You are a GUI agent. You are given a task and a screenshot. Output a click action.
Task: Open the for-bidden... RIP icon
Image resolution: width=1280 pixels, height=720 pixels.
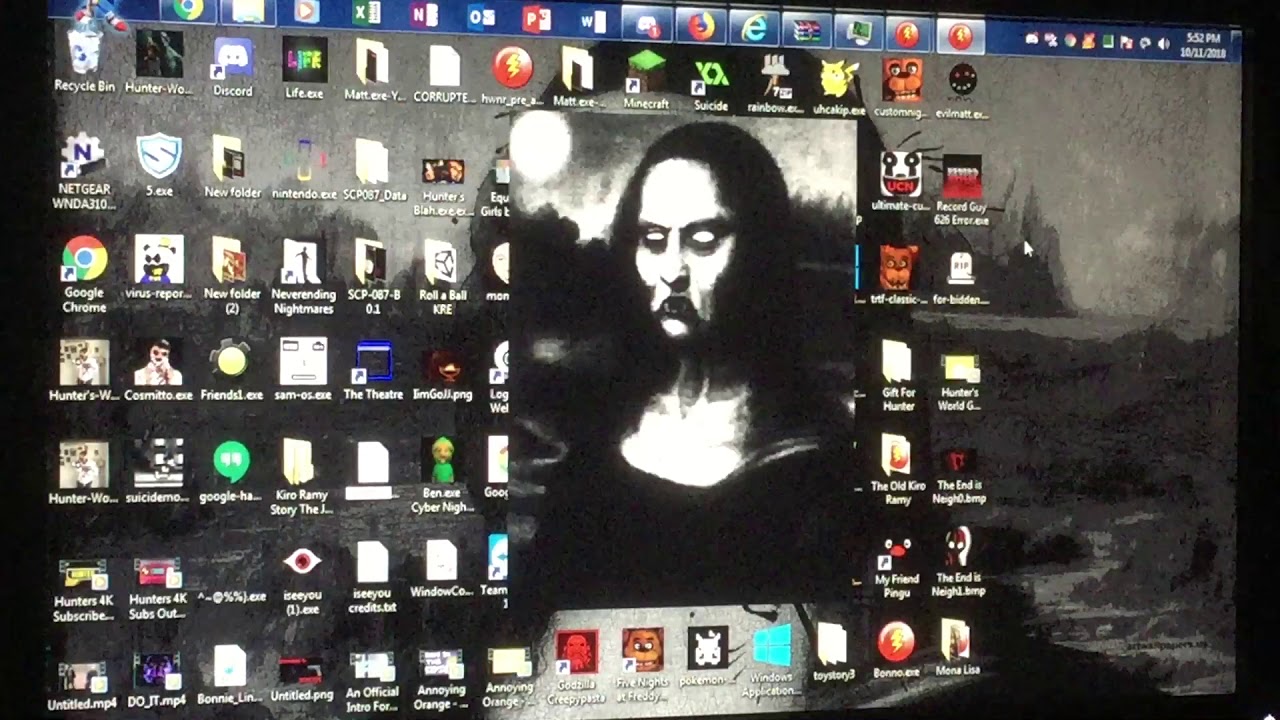click(x=960, y=276)
